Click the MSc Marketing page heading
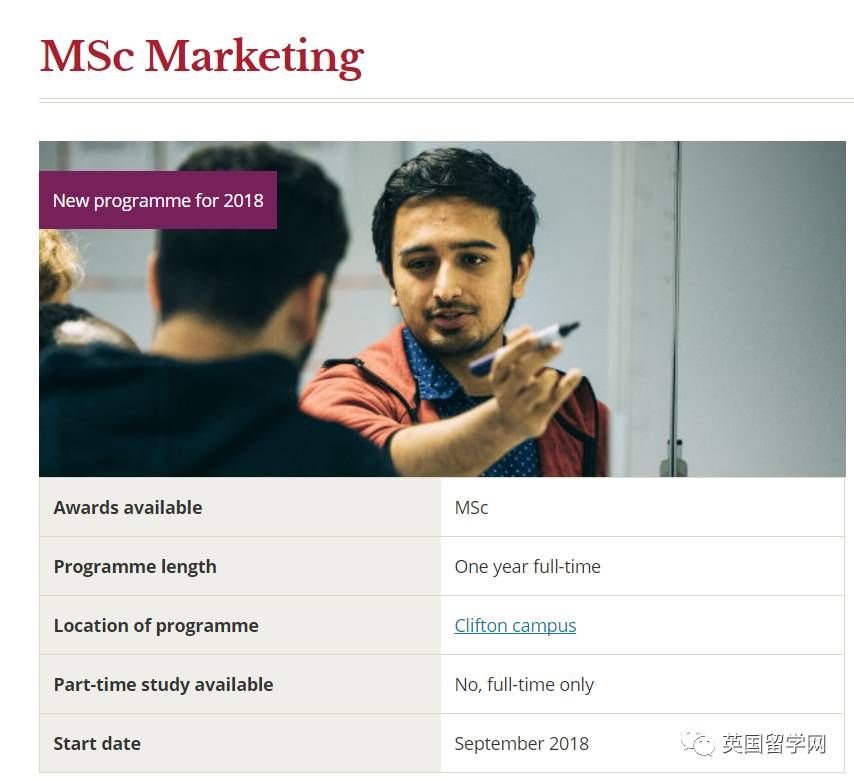Screen dimensions: 854x781 click(200, 57)
